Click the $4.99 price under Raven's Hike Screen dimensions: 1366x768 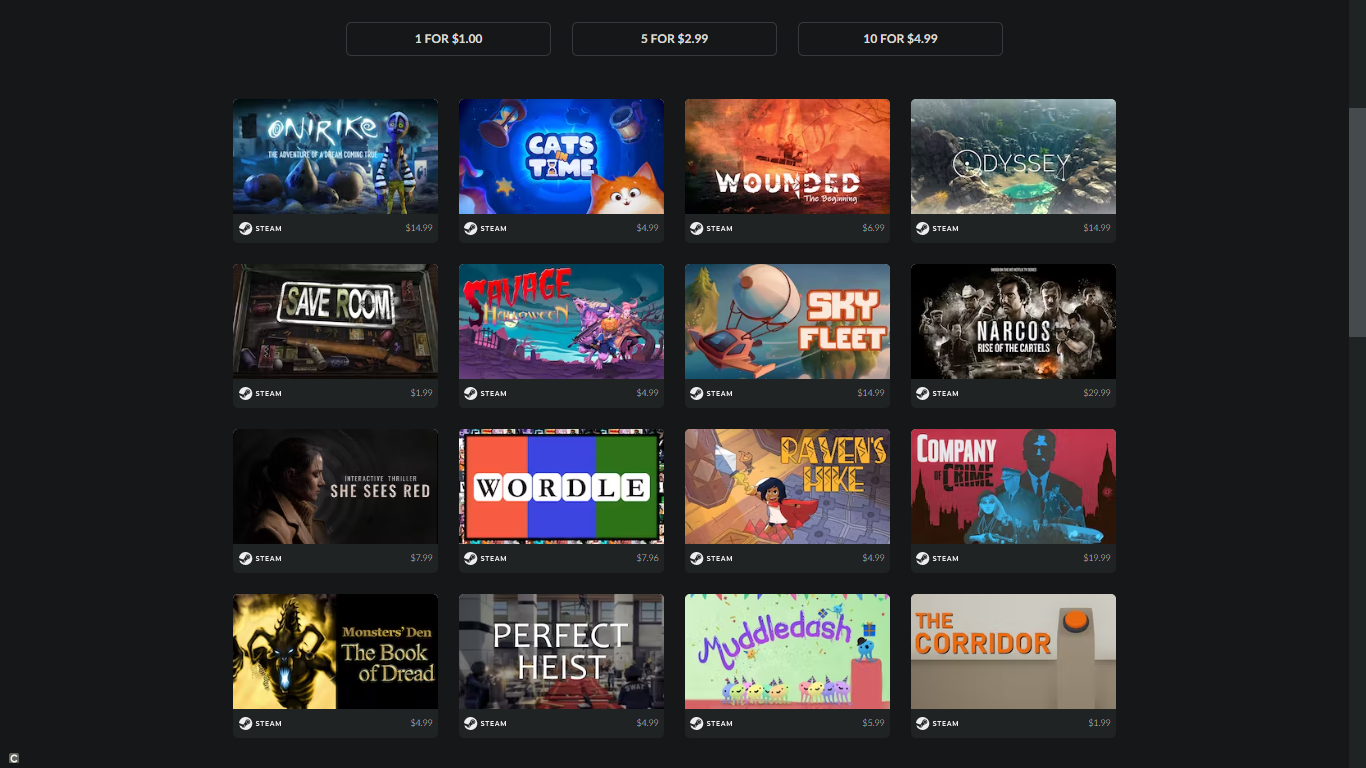click(874, 558)
